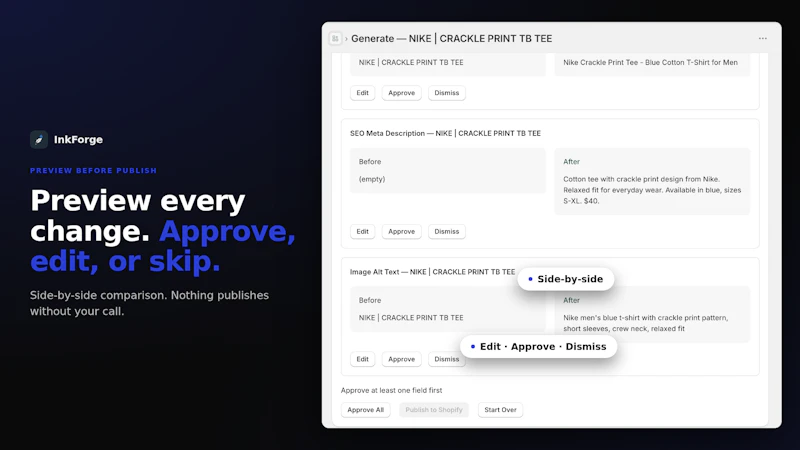
Task: Edit the Image Alt Text field
Action: pyautogui.click(x=362, y=359)
